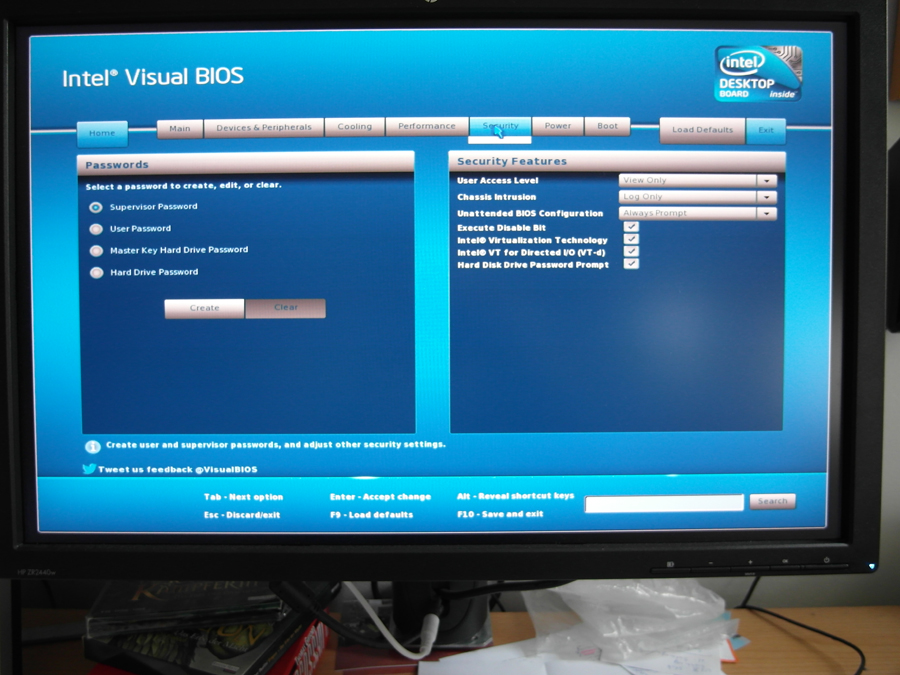The height and width of the screenshot is (675, 900).
Task: Open the Performance tab
Action: tap(426, 126)
